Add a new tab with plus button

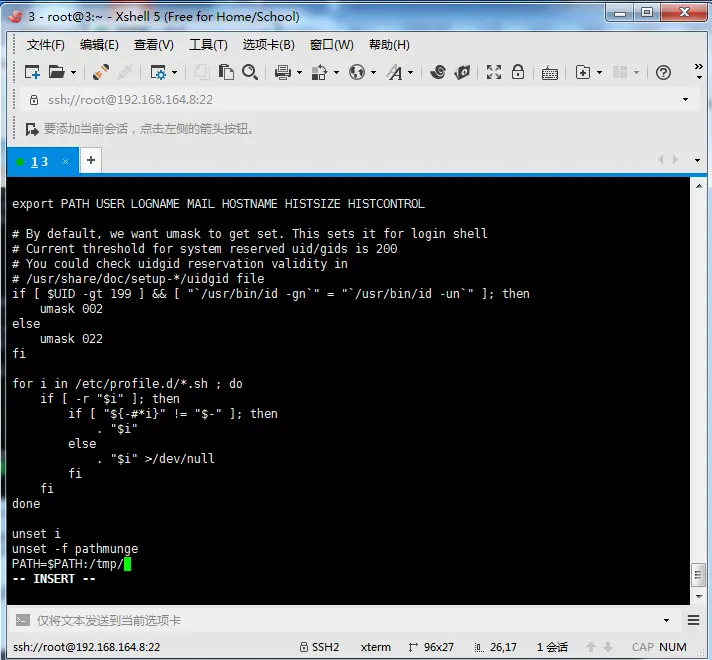click(91, 160)
